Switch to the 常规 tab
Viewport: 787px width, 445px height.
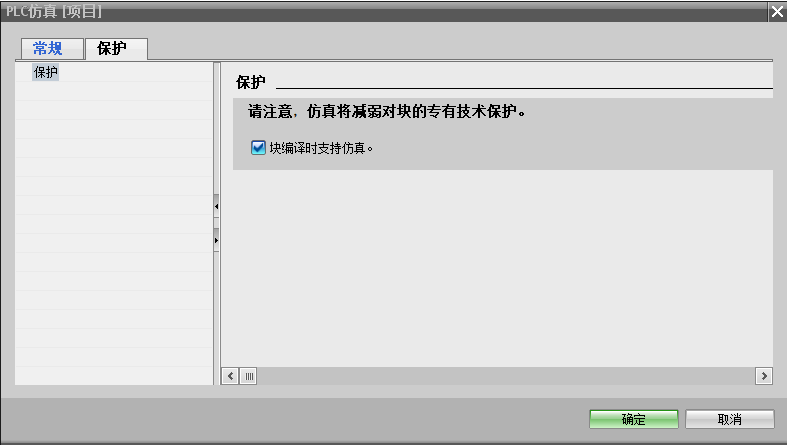tap(52, 49)
